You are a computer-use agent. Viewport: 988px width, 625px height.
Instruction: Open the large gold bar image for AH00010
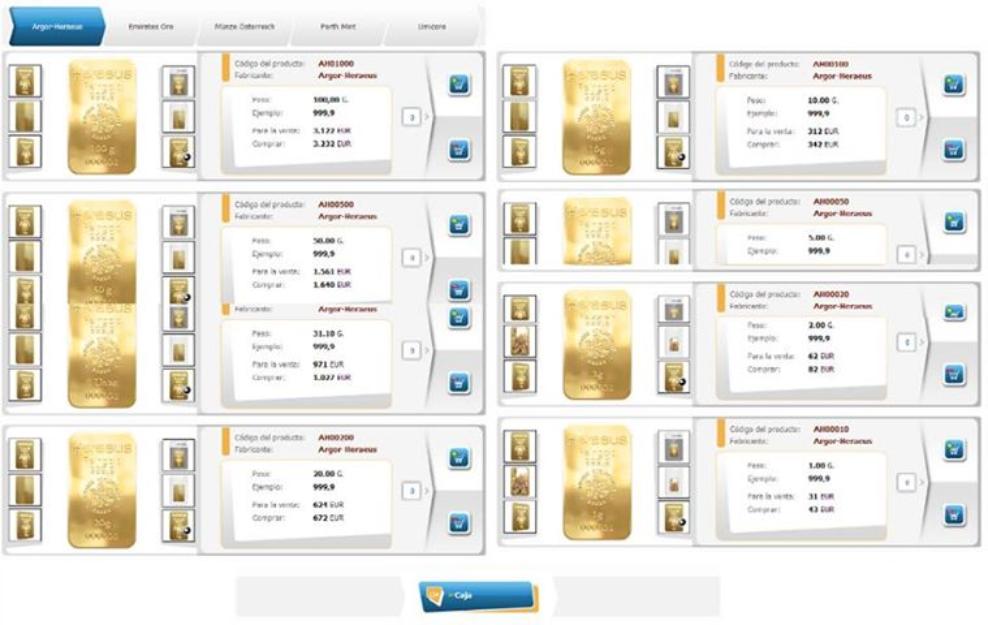(597, 483)
